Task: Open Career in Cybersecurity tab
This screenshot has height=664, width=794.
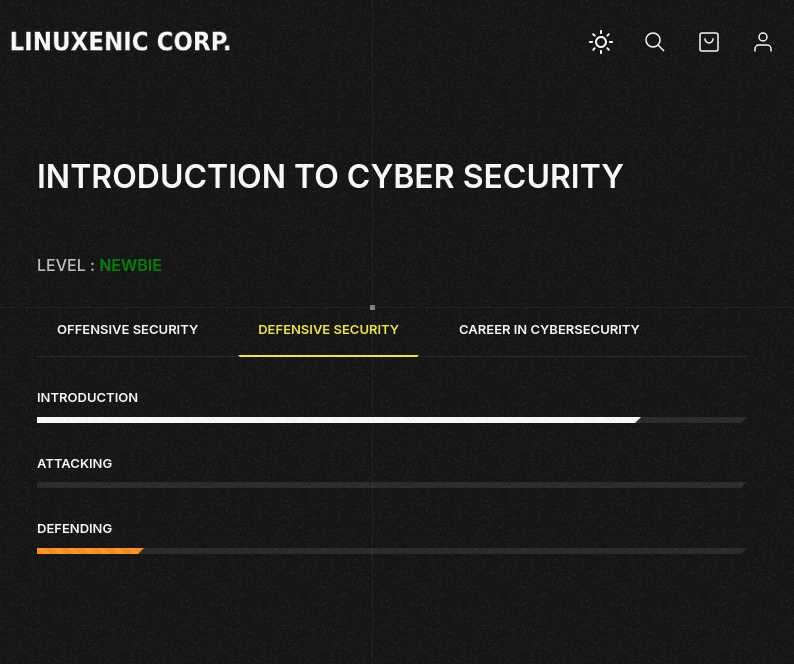Action: pos(549,330)
